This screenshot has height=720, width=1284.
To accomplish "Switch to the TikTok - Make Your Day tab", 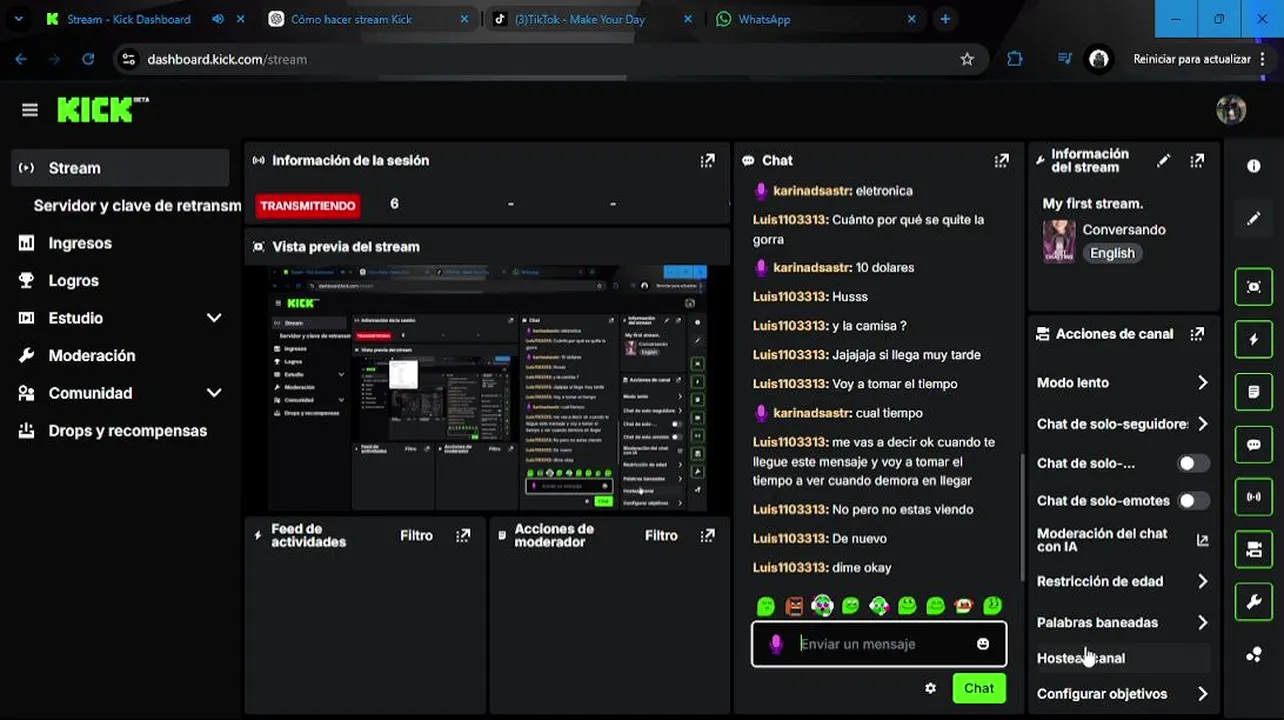I will pyautogui.click(x=580, y=19).
